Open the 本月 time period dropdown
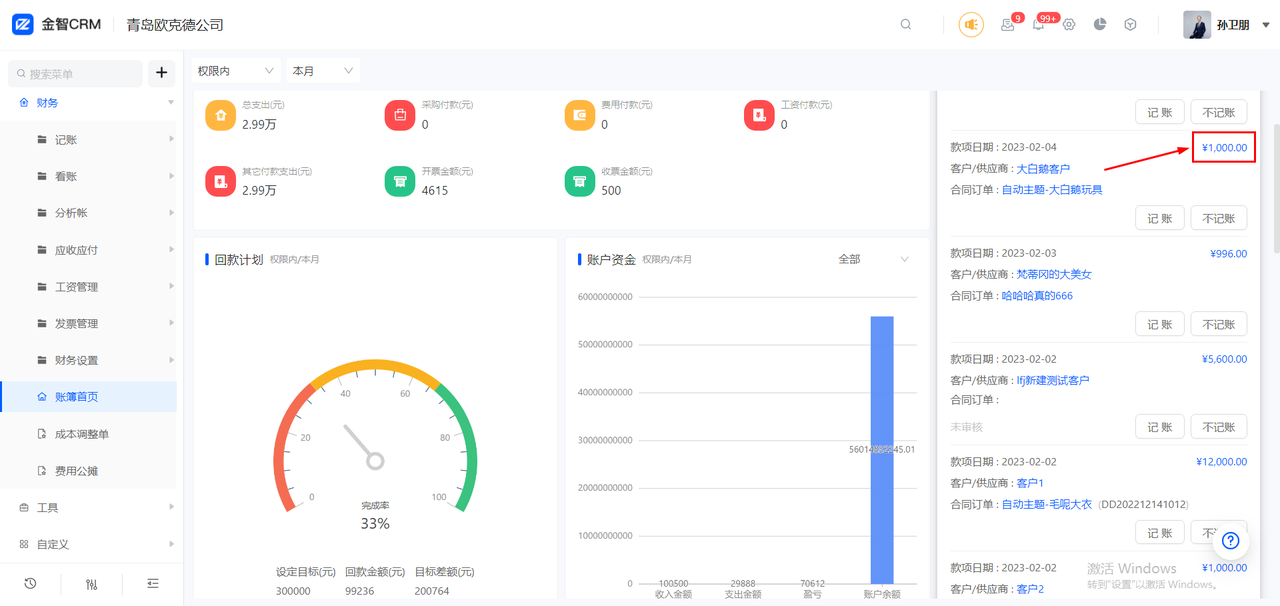Screen dimensions: 1280x606 click(322, 71)
